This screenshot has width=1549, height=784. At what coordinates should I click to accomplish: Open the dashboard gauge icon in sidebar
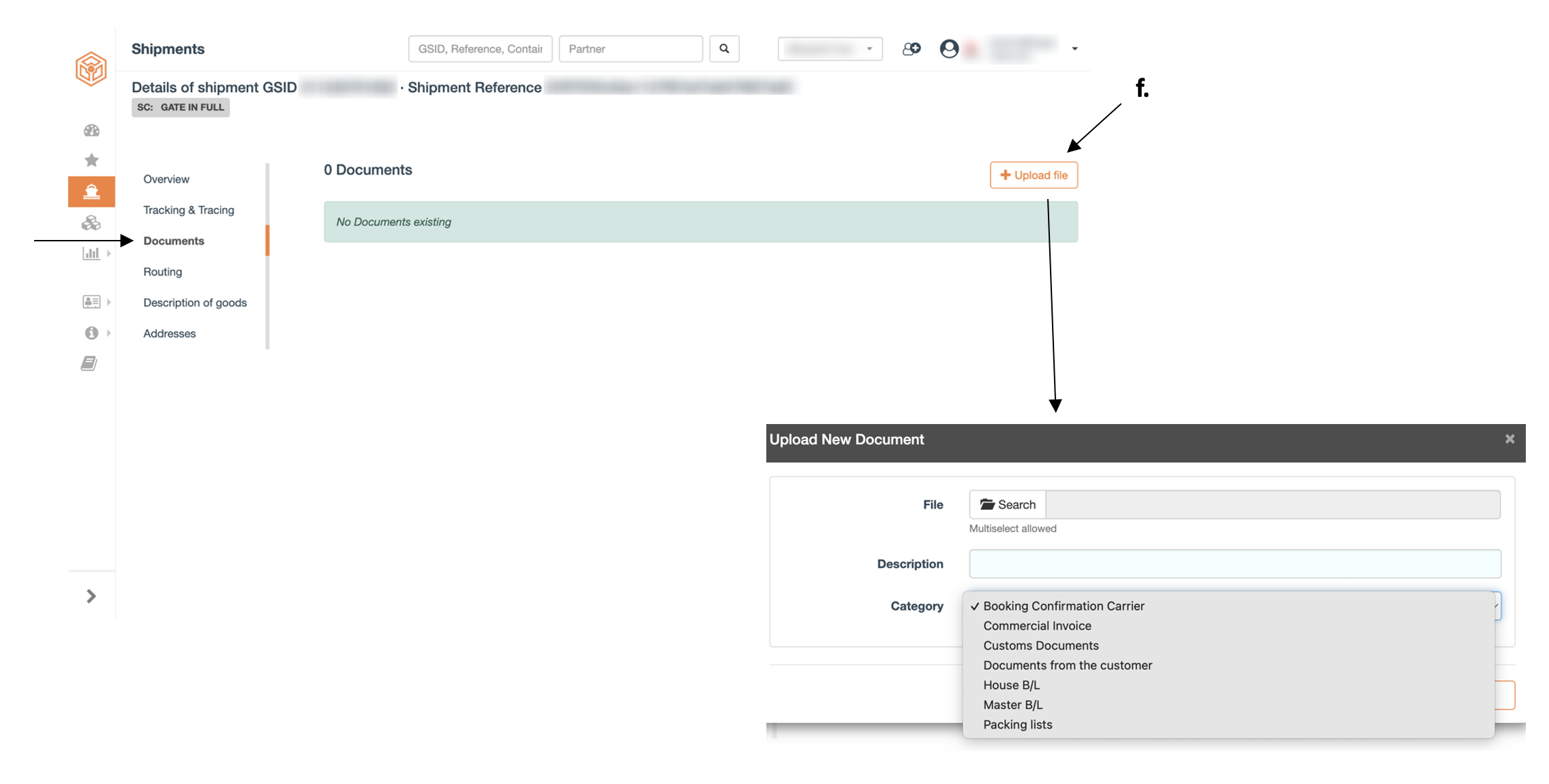click(91, 130)
